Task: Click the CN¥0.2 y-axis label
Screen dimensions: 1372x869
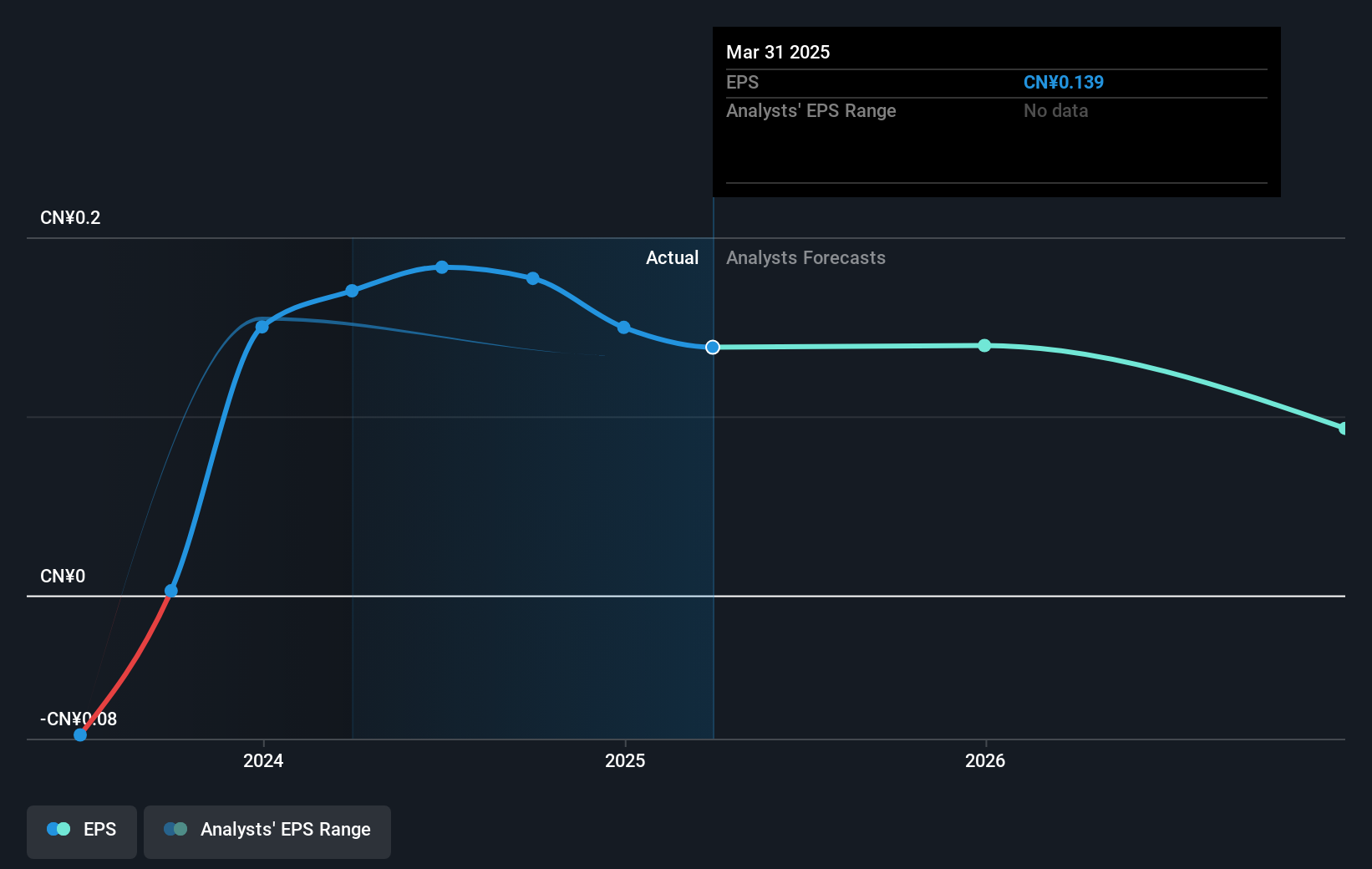Action: click(x=70, y=217)
